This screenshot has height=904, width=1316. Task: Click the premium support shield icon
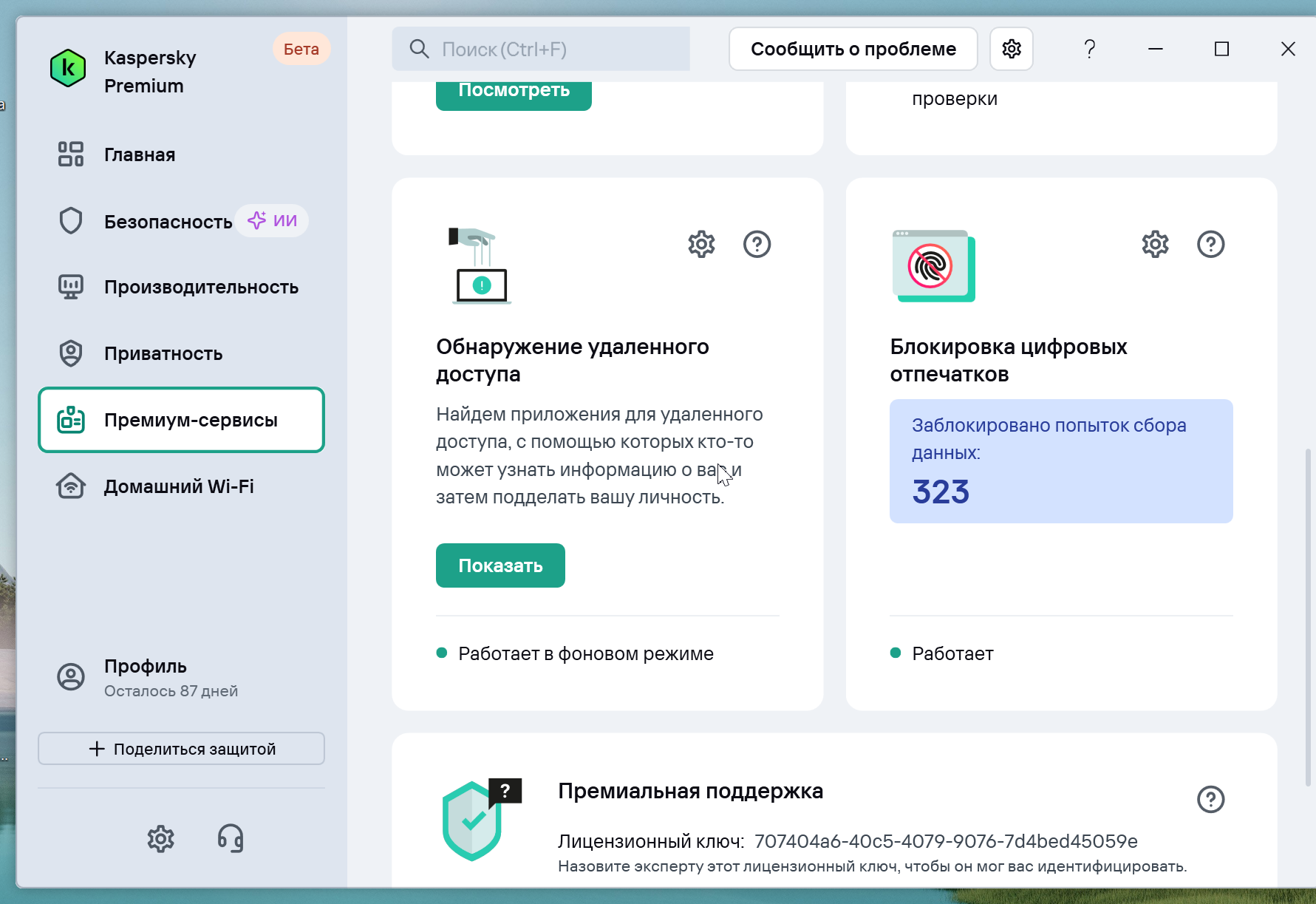[x=481, y=819]
